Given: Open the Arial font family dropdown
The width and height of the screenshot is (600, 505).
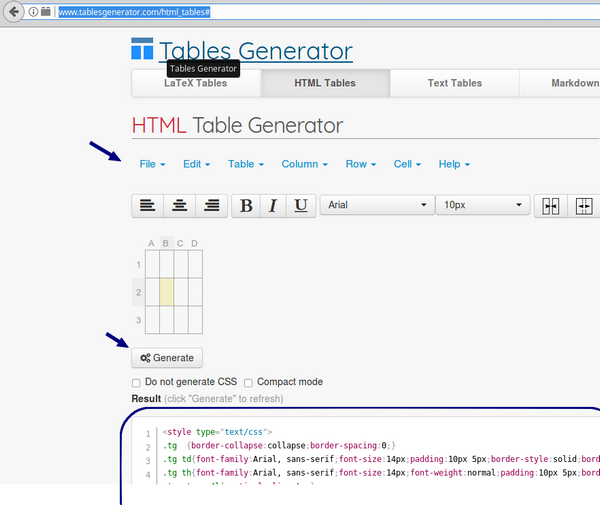Looking at the screenshot, I should (x=377, y=205).
